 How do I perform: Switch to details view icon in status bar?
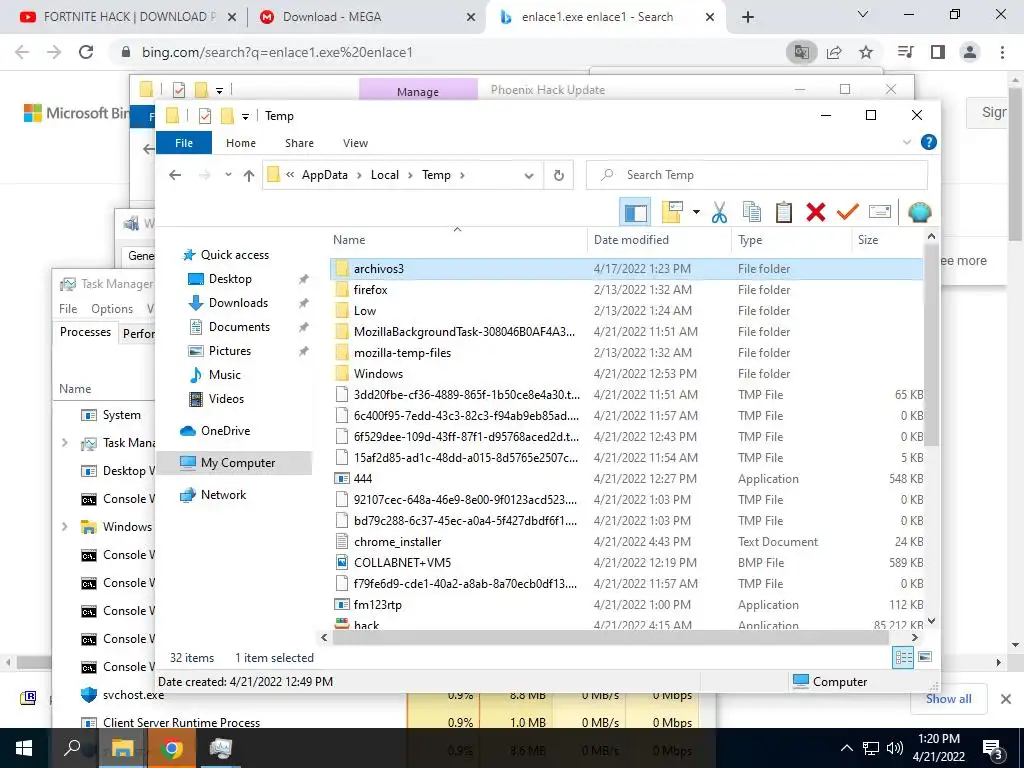(904, 658)
